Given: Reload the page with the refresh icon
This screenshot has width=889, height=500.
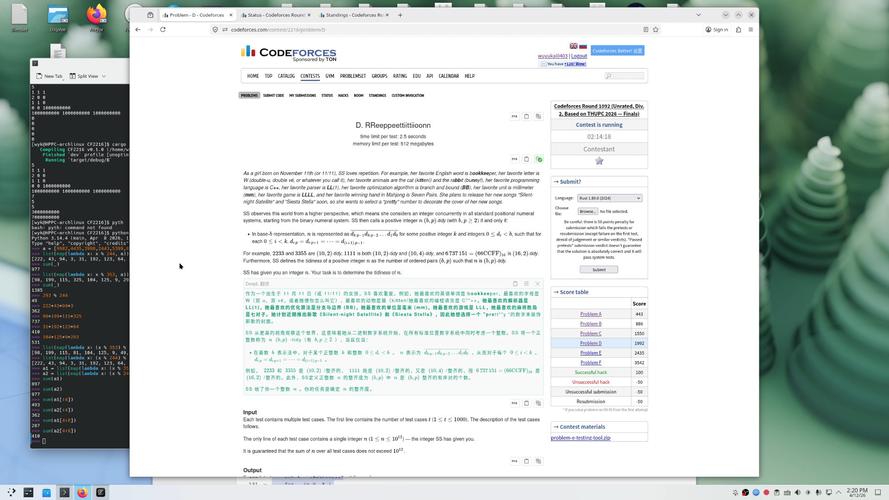Looking at the screenshot, I should pyautogui.click(x=163, y=29).
